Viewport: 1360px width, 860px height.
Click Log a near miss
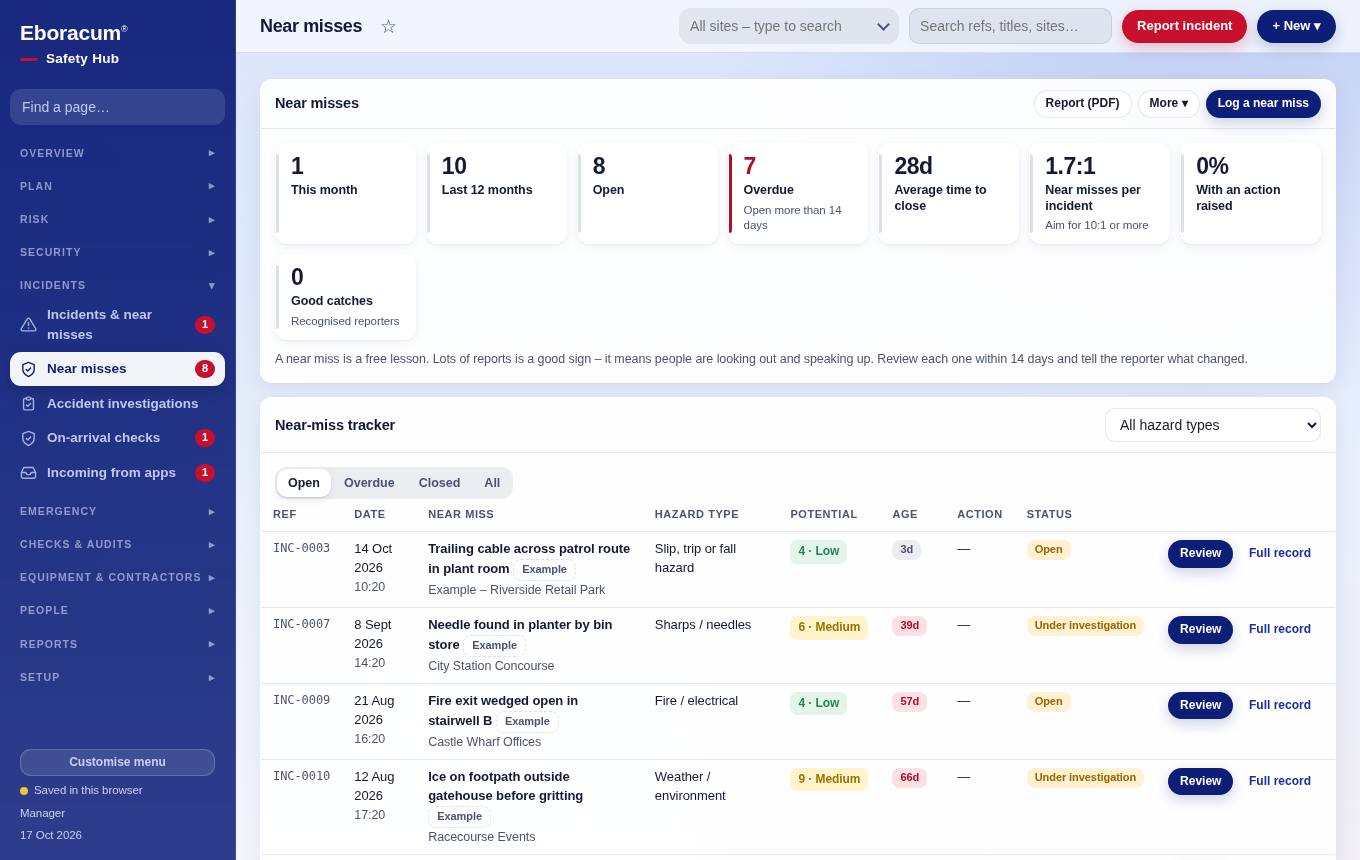pos(1263,104)
